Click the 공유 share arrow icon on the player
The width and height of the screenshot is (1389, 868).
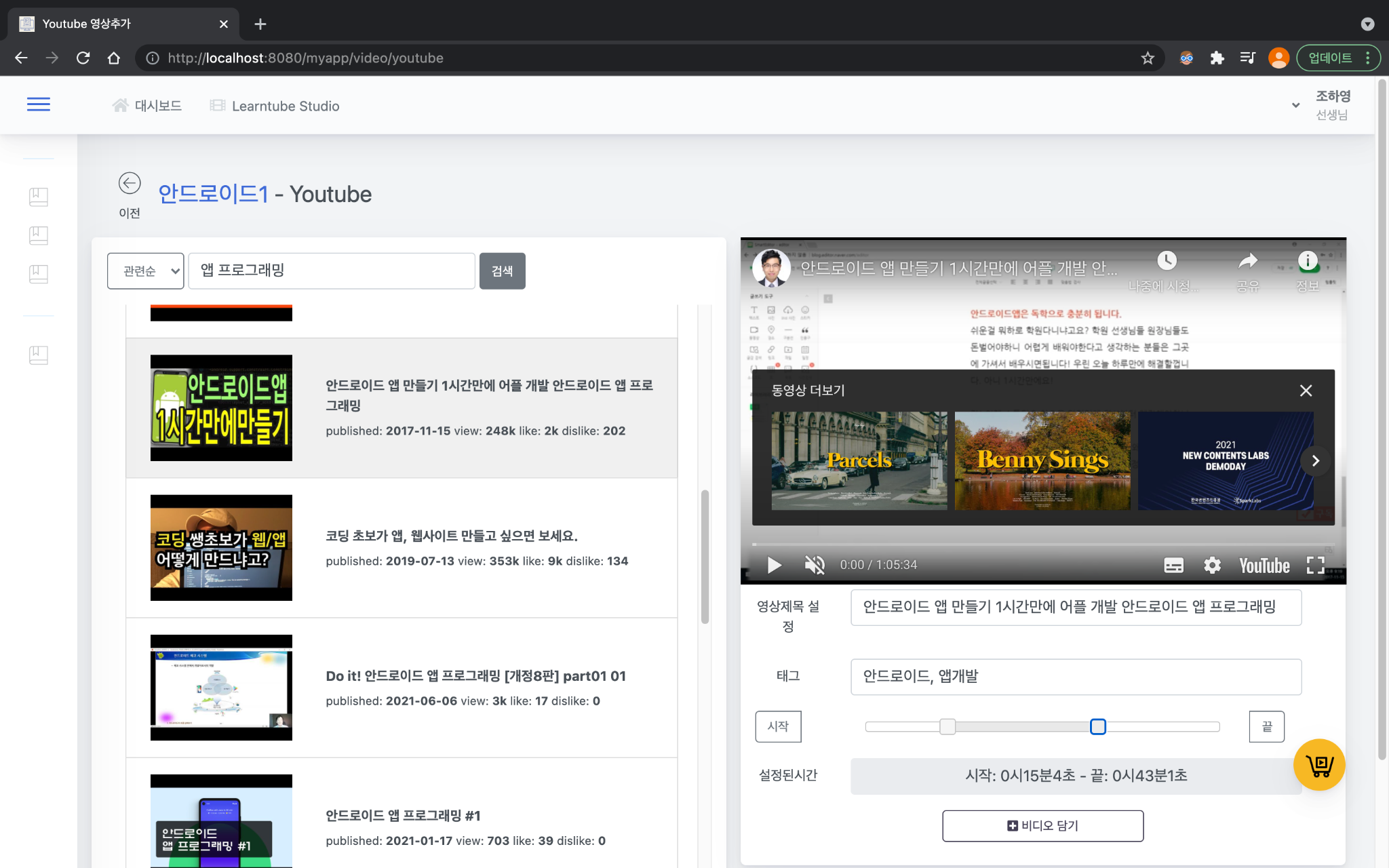click(1248, 261)
